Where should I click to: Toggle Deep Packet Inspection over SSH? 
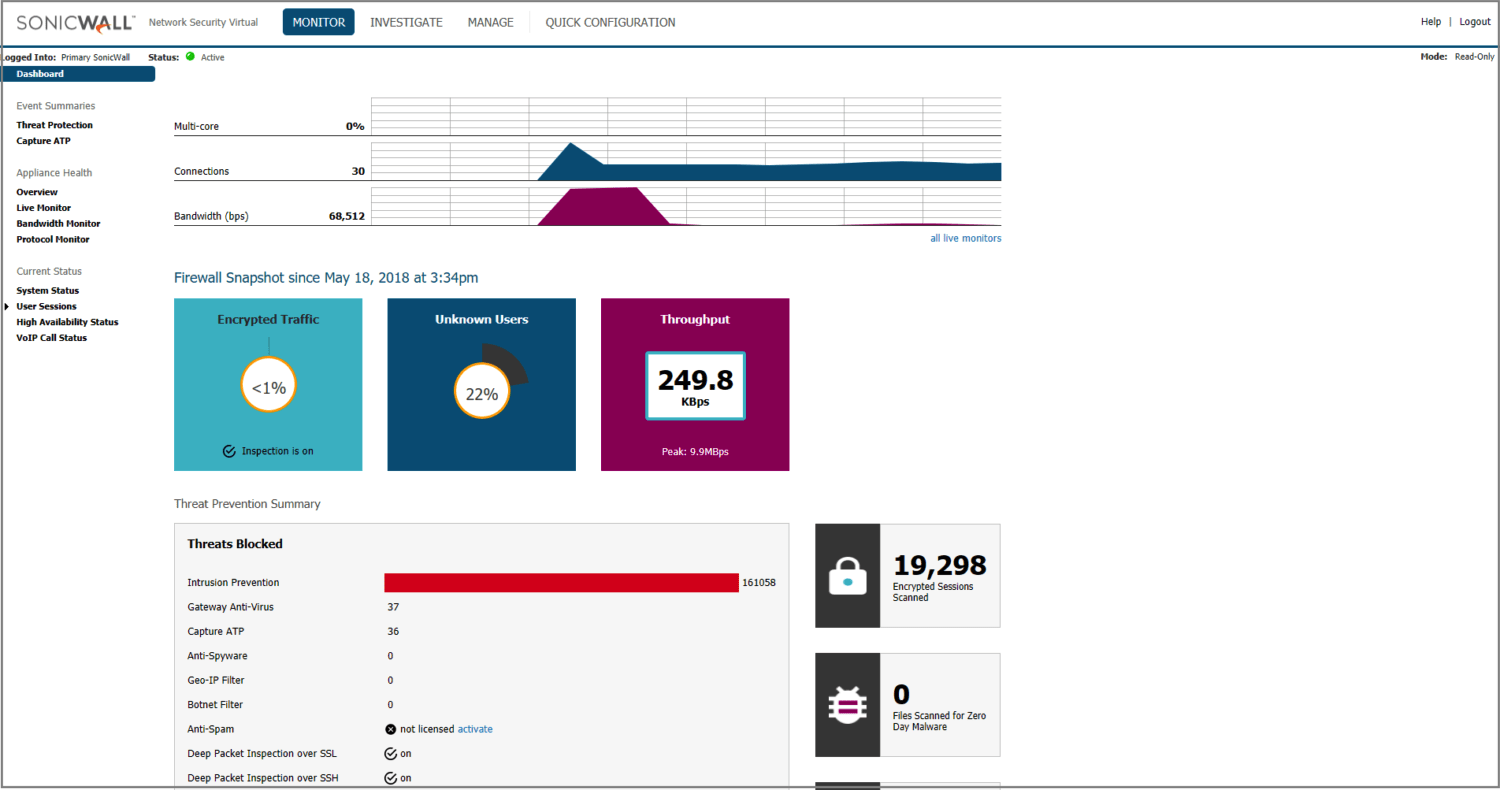(x=391, y=778)
